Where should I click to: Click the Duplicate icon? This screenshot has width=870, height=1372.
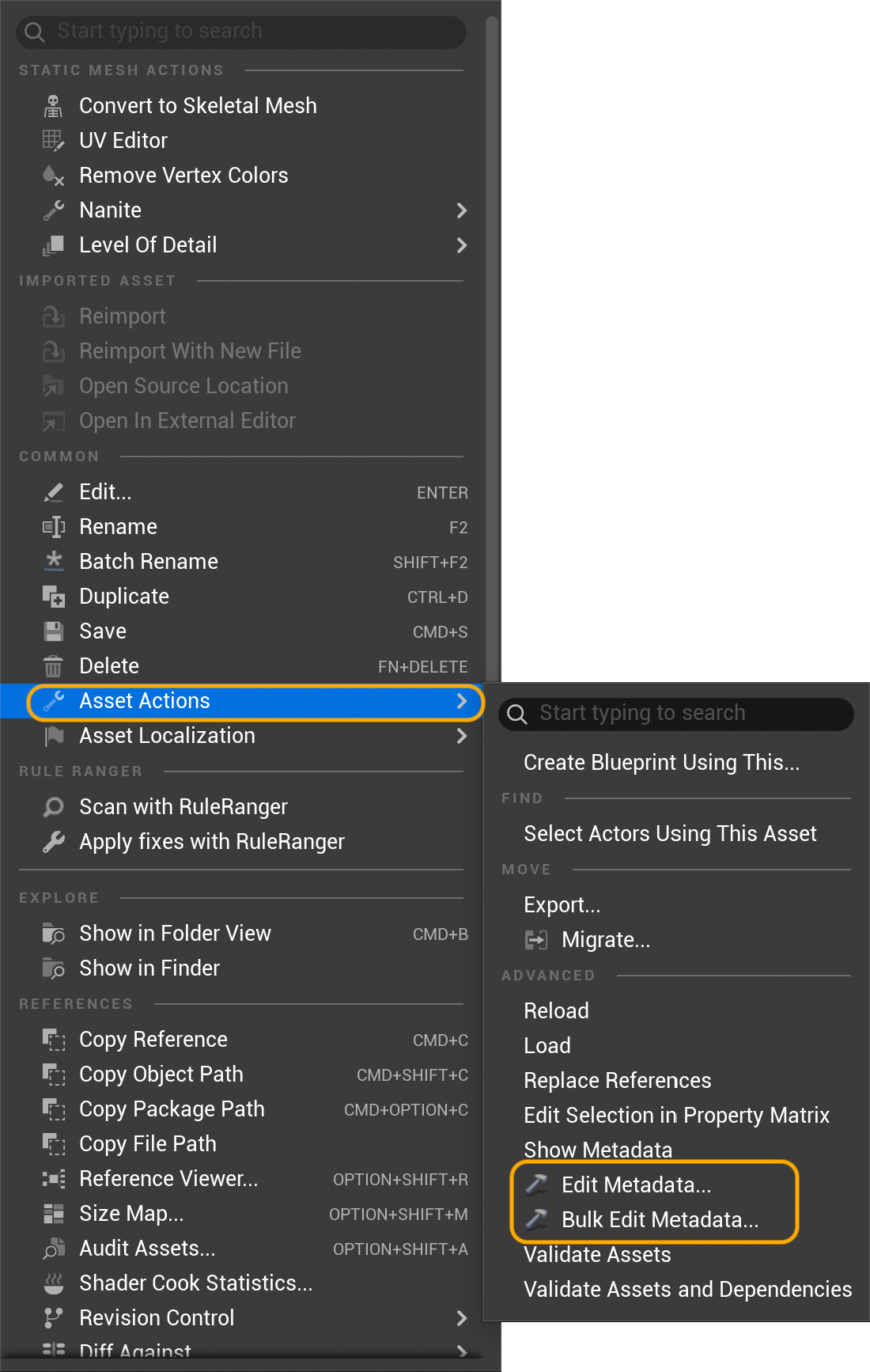point(53,597)
